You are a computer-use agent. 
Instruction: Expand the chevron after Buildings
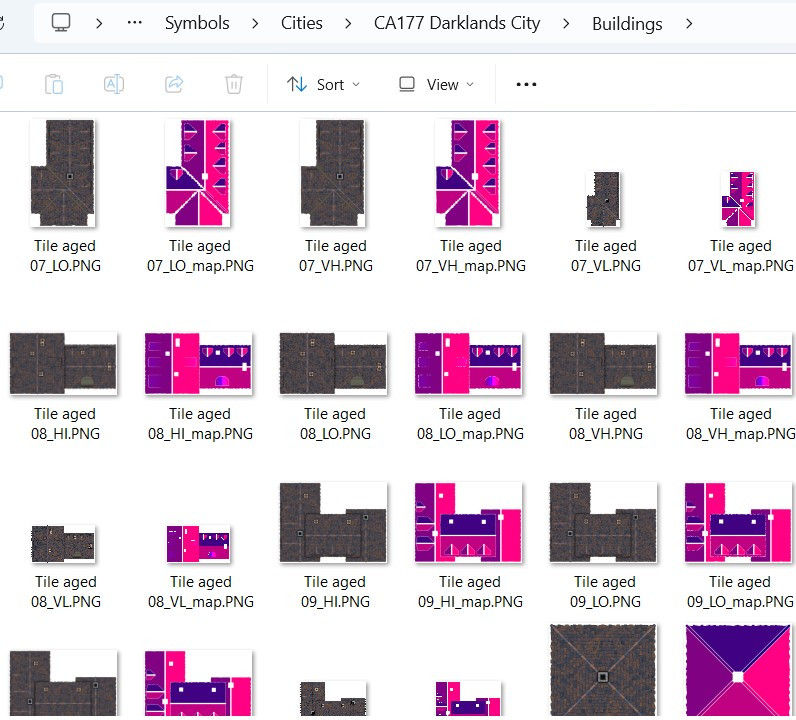click(x=688, y=23)
